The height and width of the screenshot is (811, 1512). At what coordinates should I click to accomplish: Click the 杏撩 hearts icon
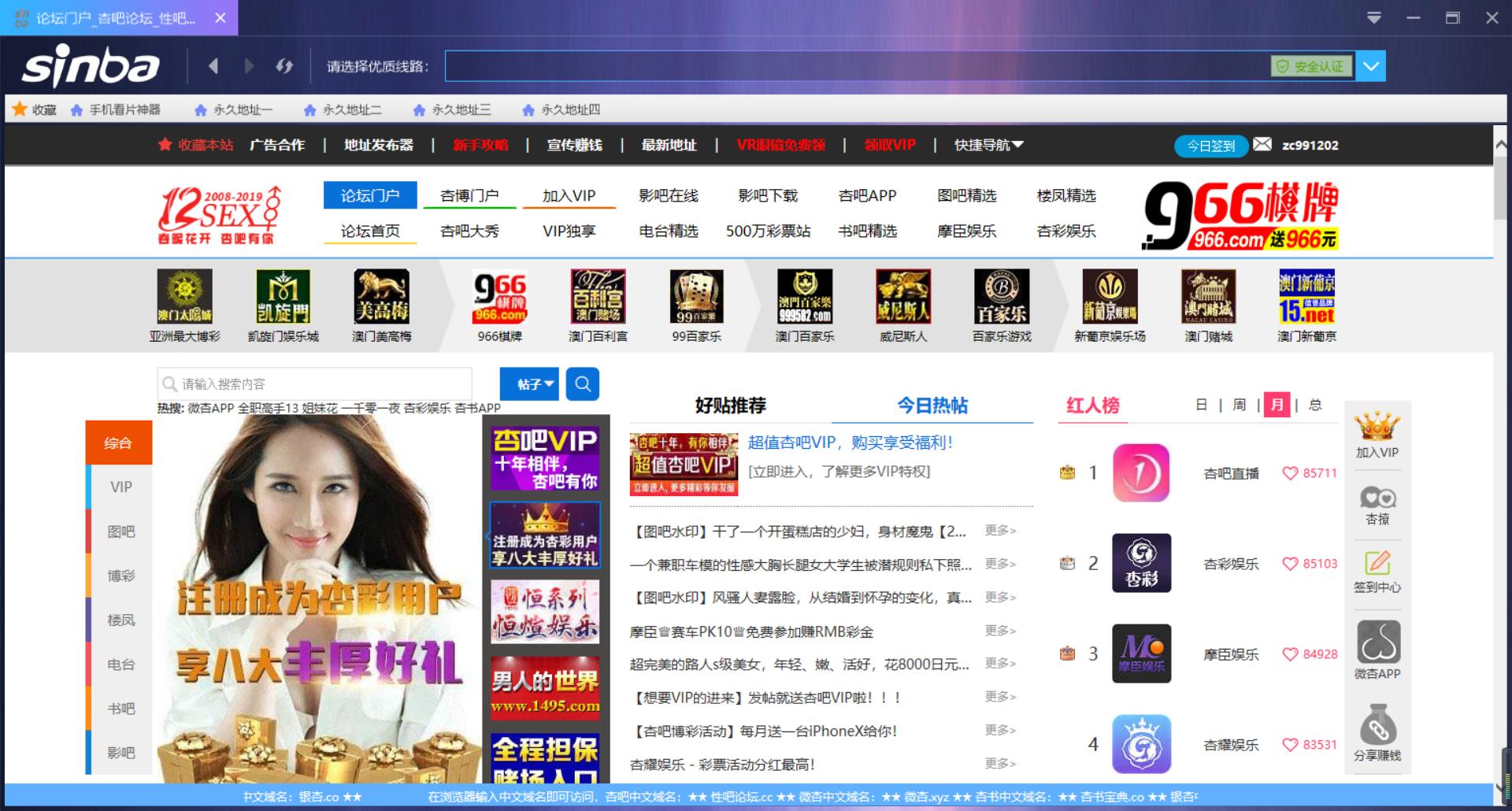(1377, 497)
